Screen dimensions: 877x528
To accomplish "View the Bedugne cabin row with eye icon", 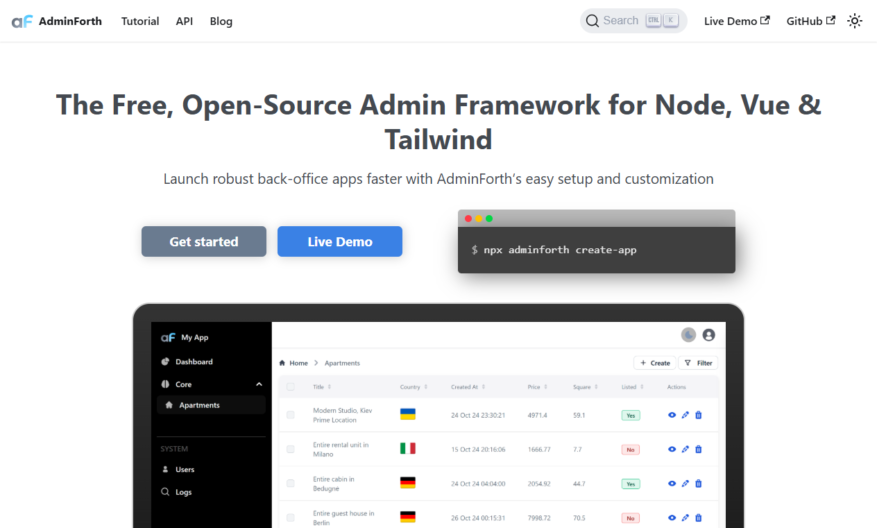I will (x=672, y=483).
